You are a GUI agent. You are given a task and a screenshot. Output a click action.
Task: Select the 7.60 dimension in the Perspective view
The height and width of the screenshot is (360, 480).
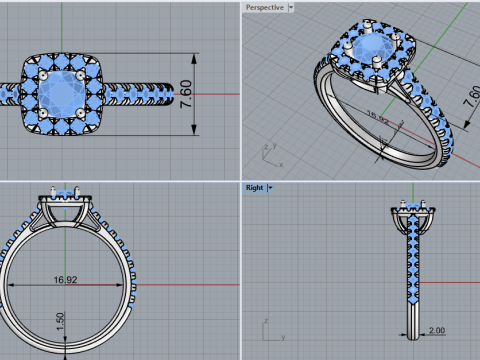[x=472, y=97]
